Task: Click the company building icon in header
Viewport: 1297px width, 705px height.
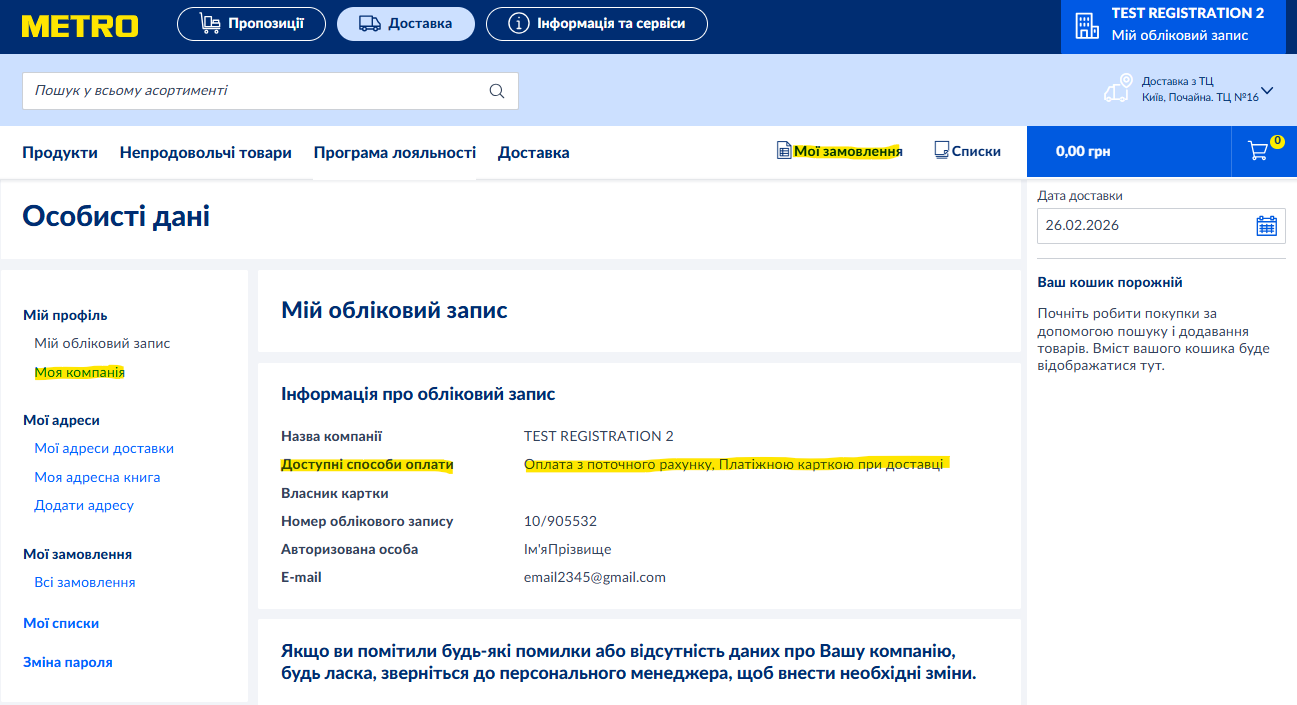Action: pos(1086,26)
